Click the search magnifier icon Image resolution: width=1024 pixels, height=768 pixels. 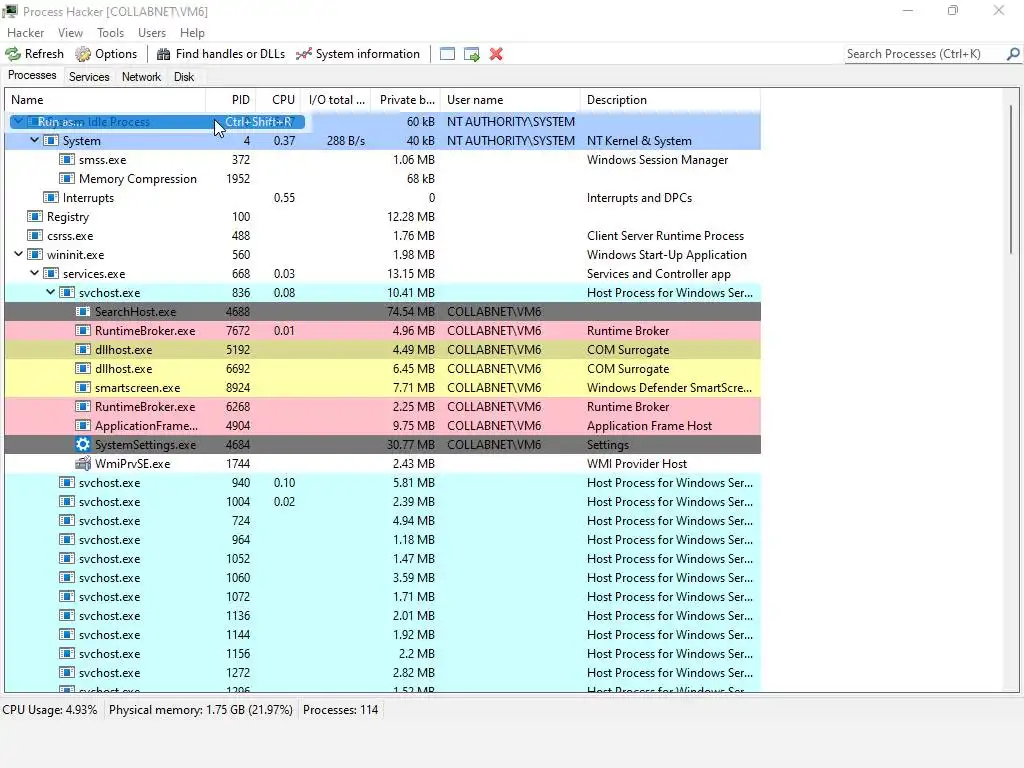pyautogui.click(x=1013, y=54)
